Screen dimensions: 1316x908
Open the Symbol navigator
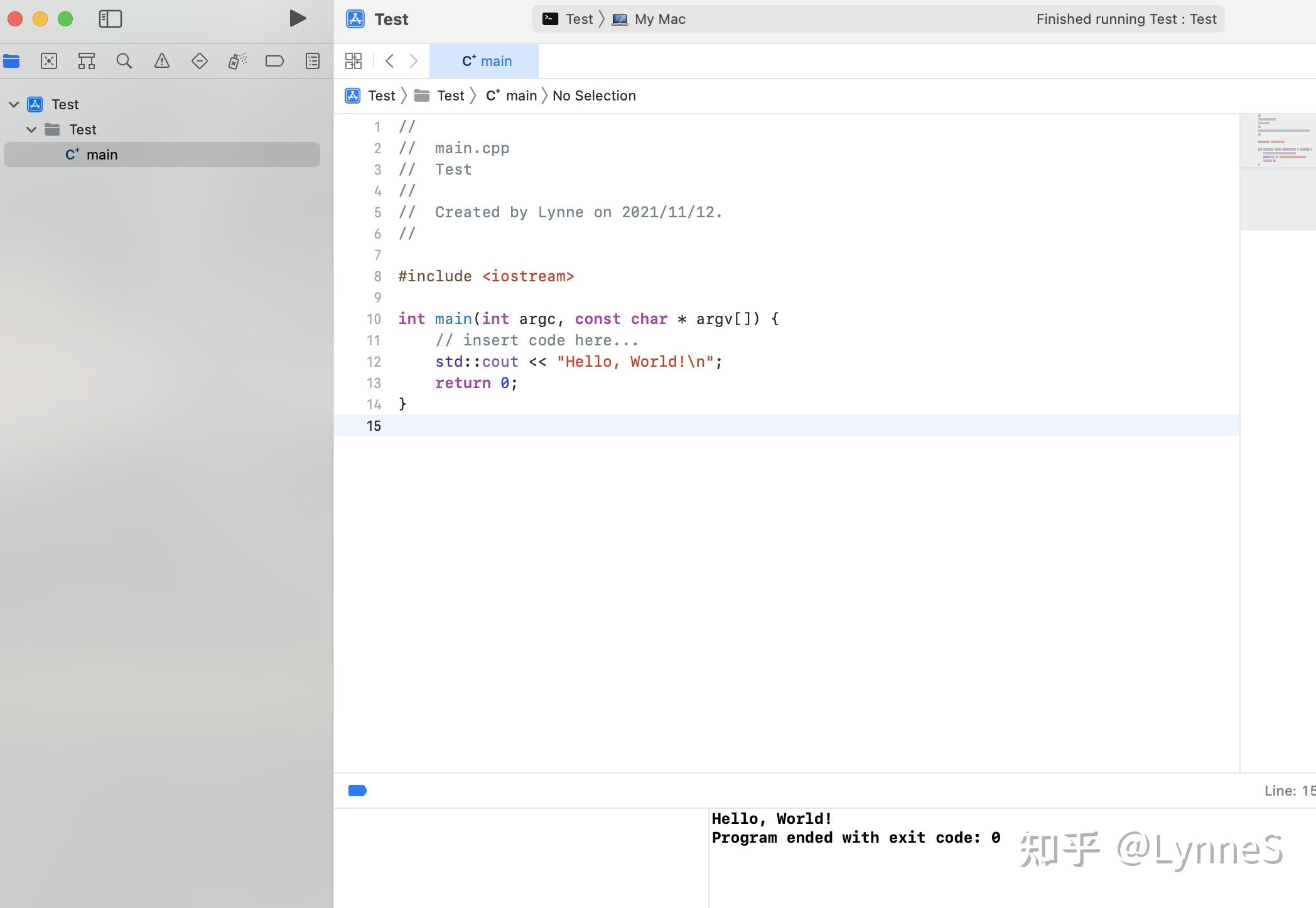click(x=87, y=61)
